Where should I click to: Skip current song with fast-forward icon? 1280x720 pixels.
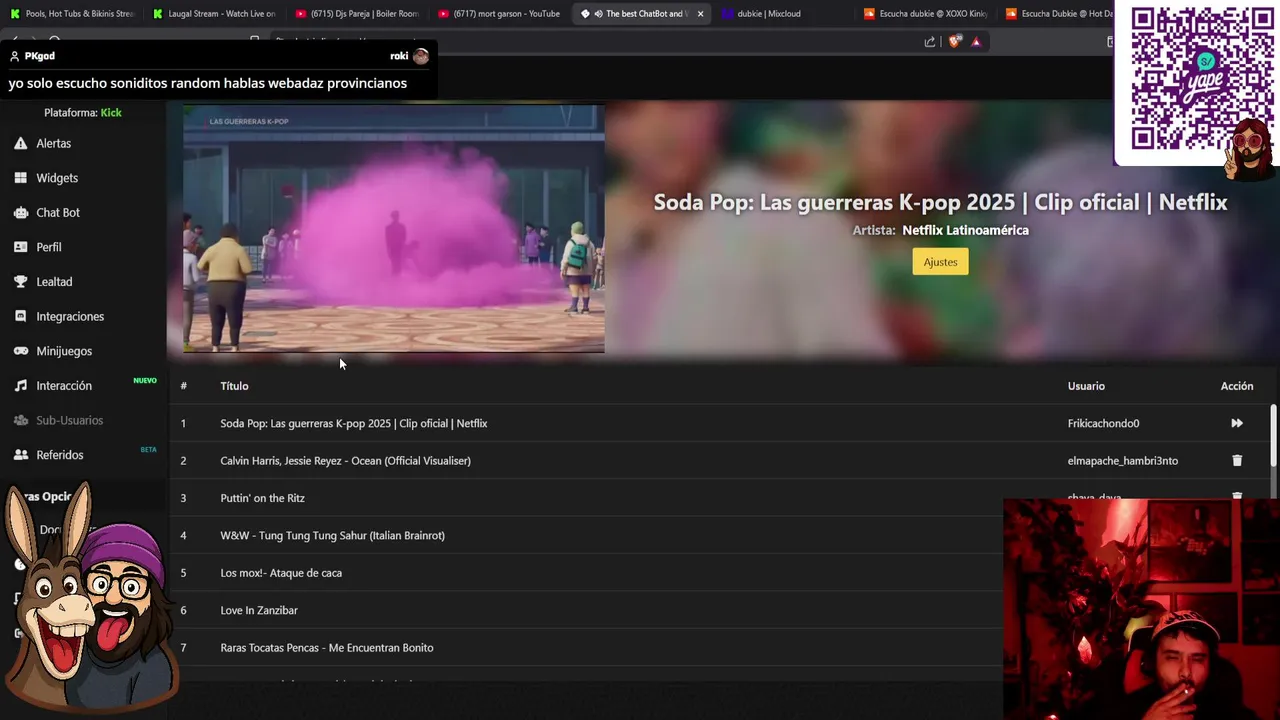pyautogui.click(x=1237, y=423)
